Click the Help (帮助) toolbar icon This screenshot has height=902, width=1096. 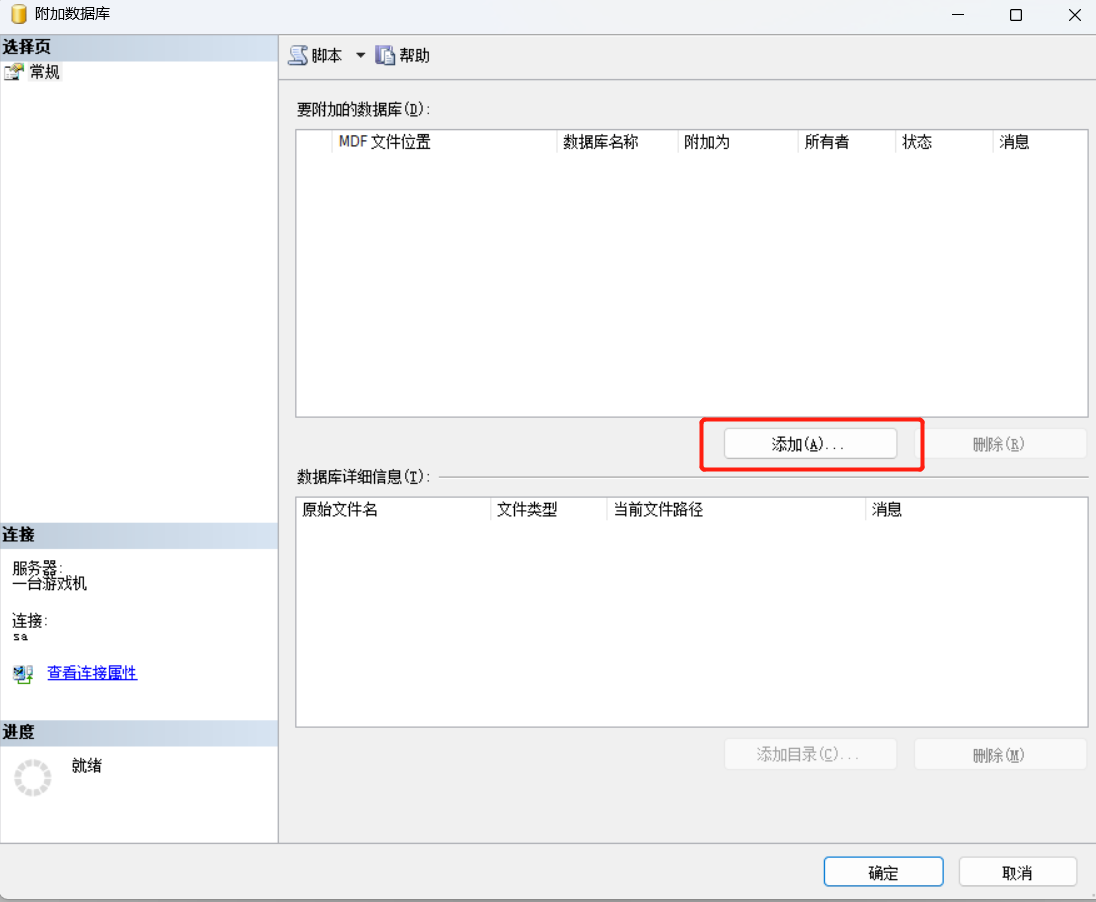(385, 56)
